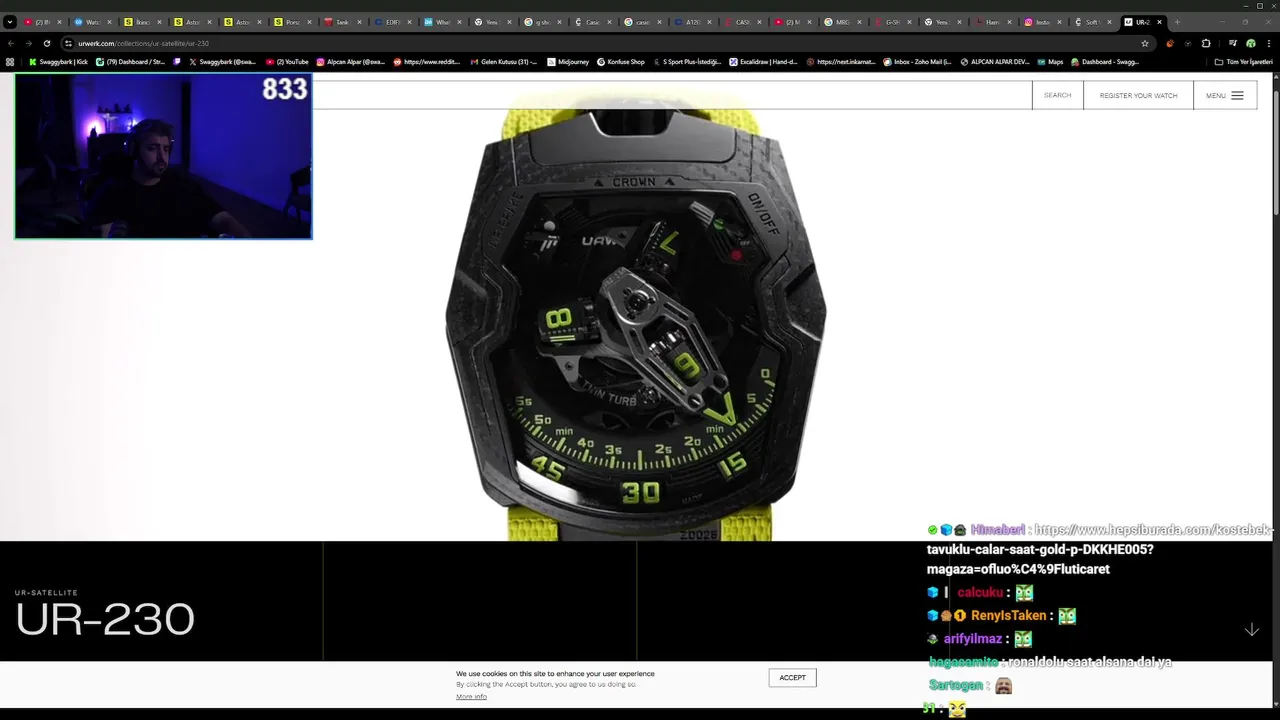Open the Chrome three-dot menu
The width and height of the screenshot is (1280, 720).
pyautogui.click(x=1268, y=44)
